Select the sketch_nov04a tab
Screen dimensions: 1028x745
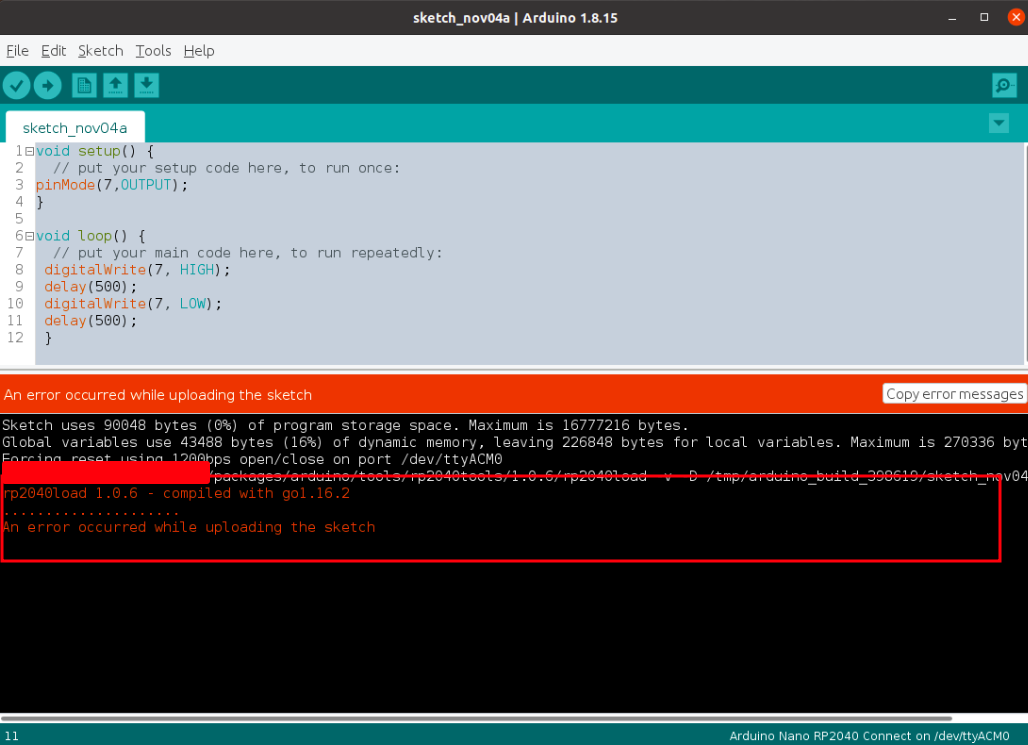[x=74, y=128]
